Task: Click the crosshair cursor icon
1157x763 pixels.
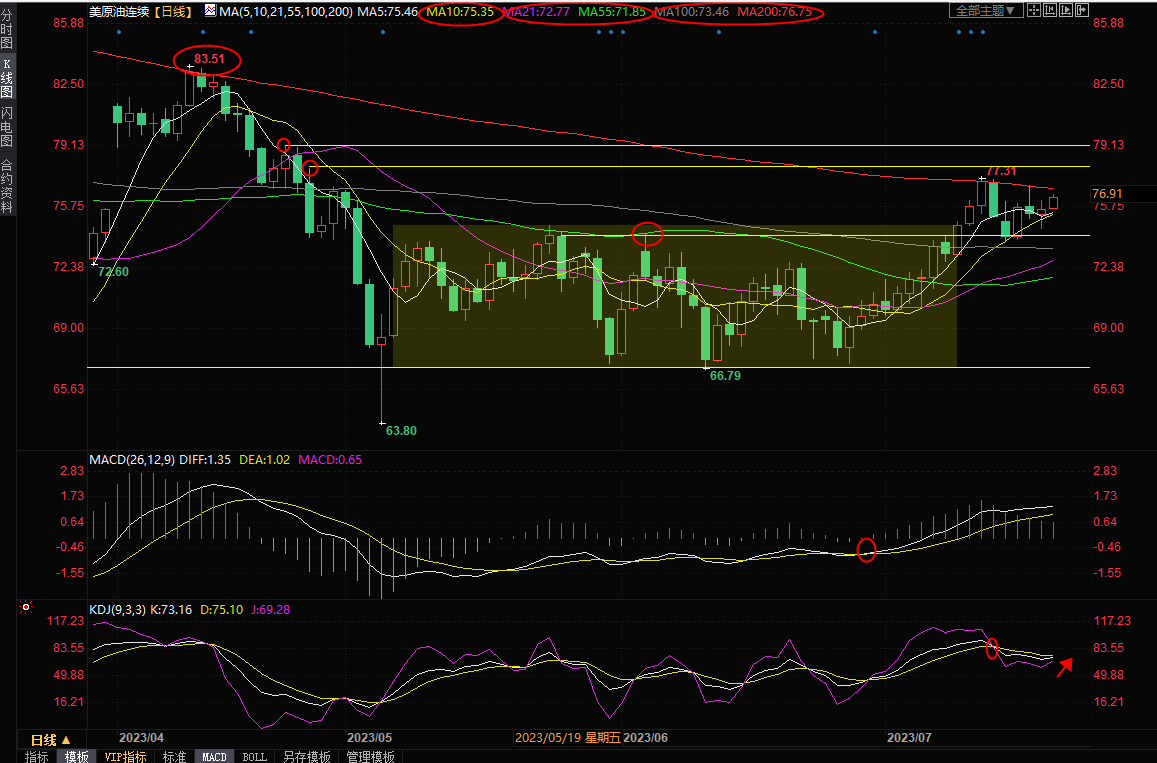Action: point(1035,11)
